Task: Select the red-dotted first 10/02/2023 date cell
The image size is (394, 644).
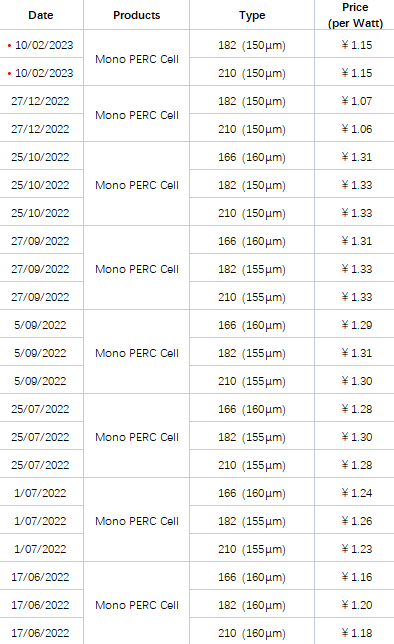Action: point(41,45)
